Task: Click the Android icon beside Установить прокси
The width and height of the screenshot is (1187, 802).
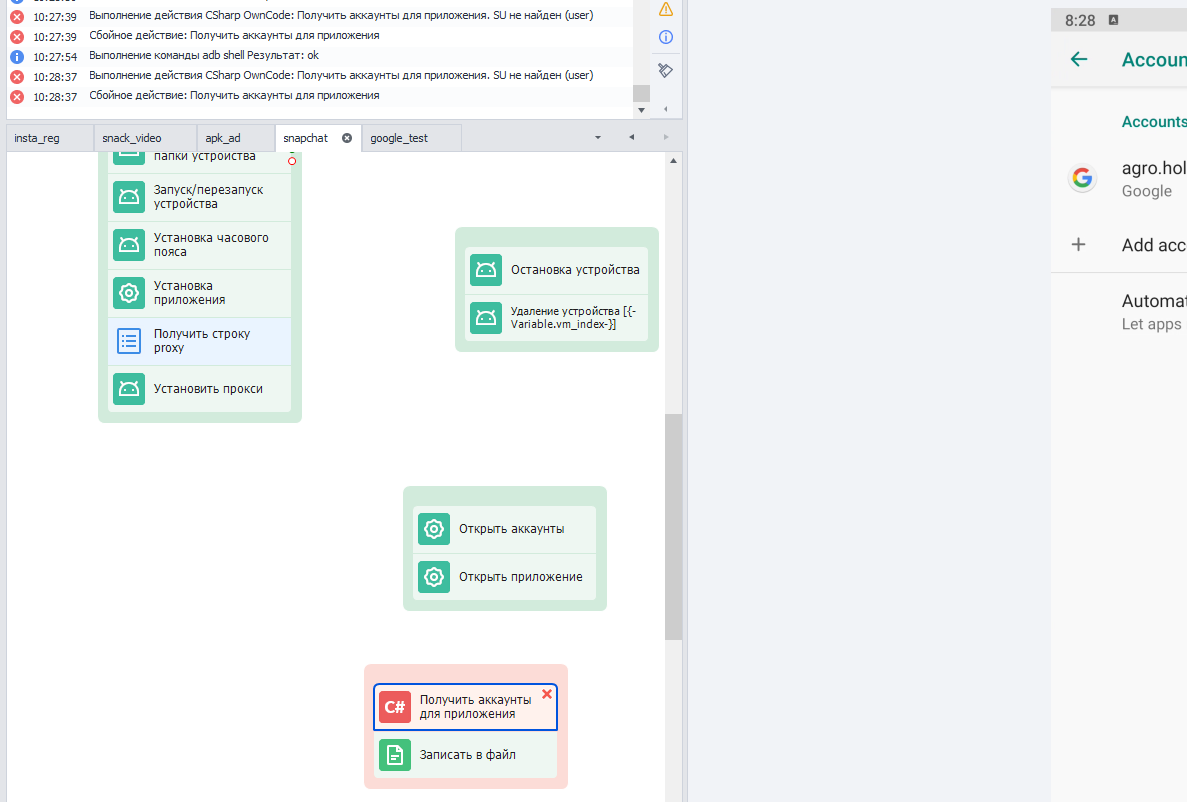Action: [129, 389]
